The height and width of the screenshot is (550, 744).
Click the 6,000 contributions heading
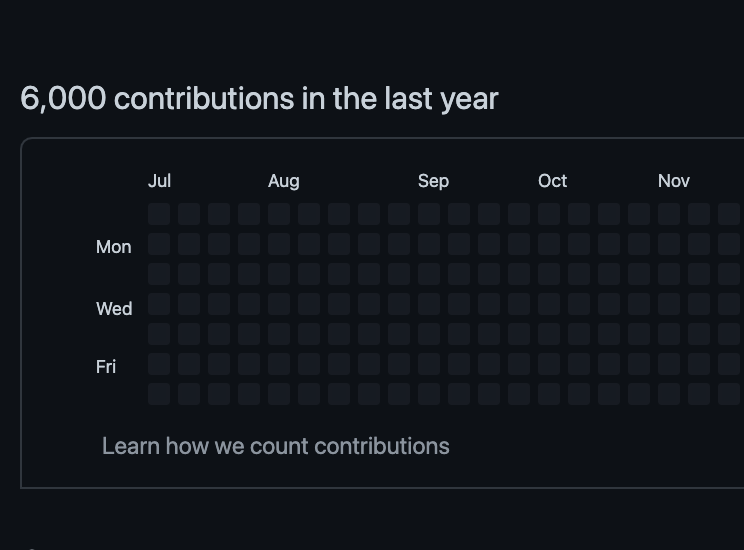pyautogui.click(x=259, y=99)
